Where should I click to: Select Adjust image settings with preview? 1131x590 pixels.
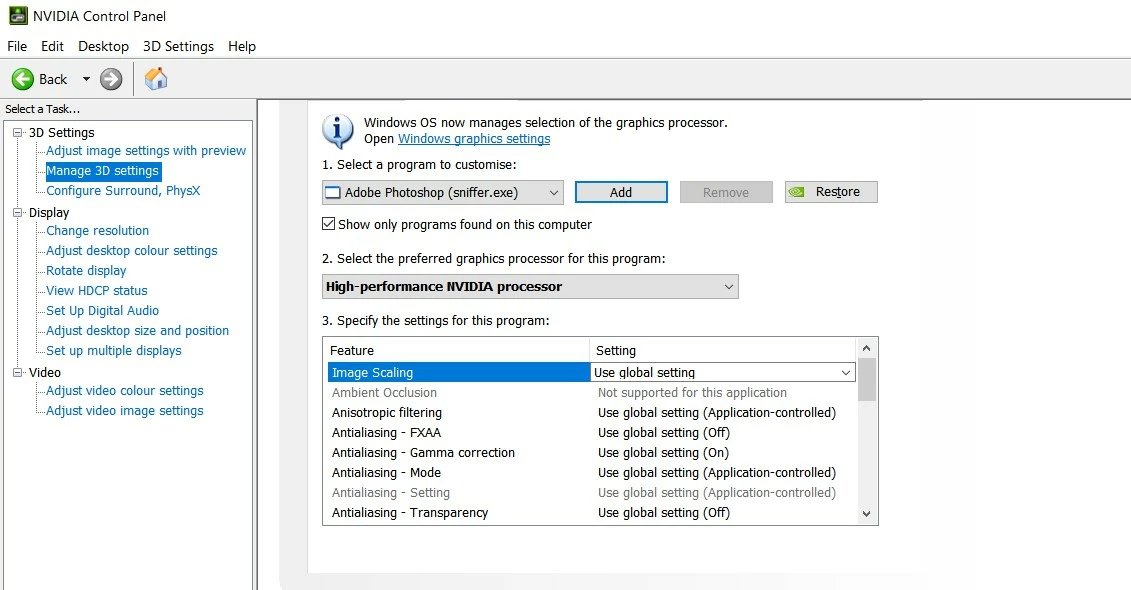pyautogui.click(x=146, y=151)
